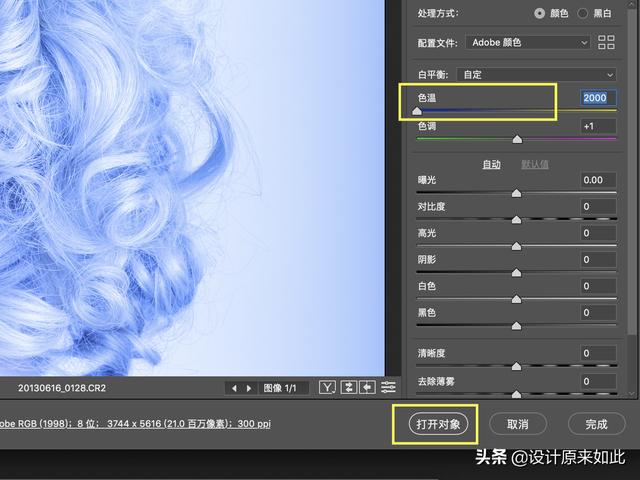Select the 颜色 (color) treatment radio button
Viewport: 640px width, 480px height.
(540, 13)
